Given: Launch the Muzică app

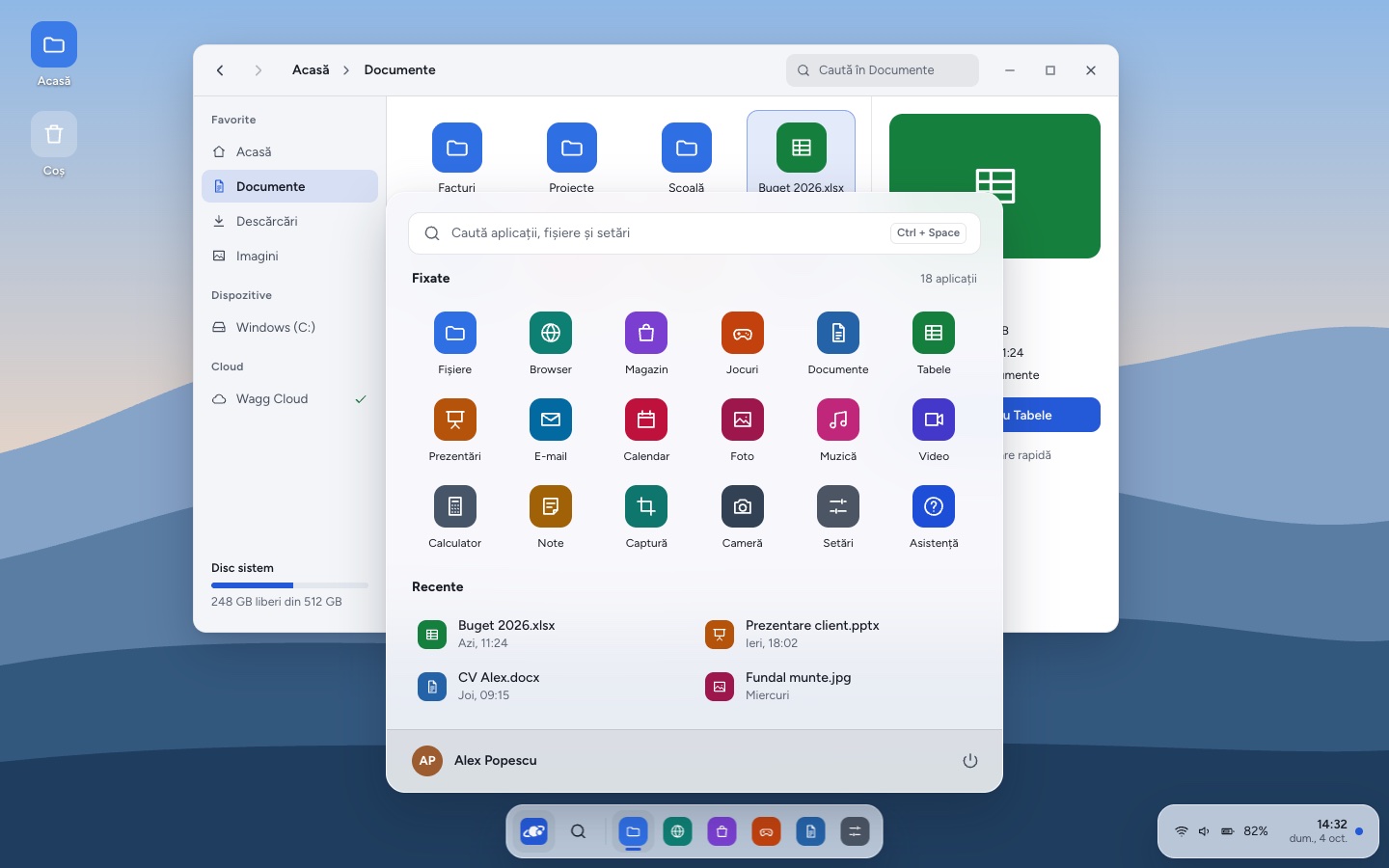Looking at the screenshot, I should point(838,431).
